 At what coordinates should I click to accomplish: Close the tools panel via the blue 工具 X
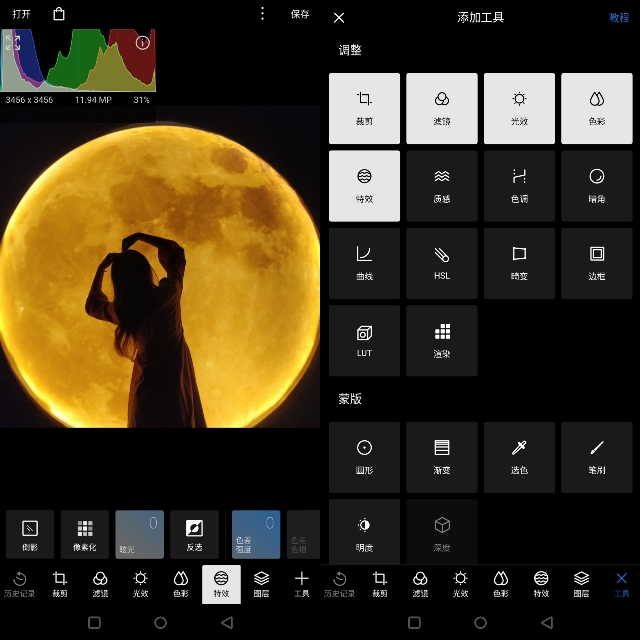coord(622,584)
